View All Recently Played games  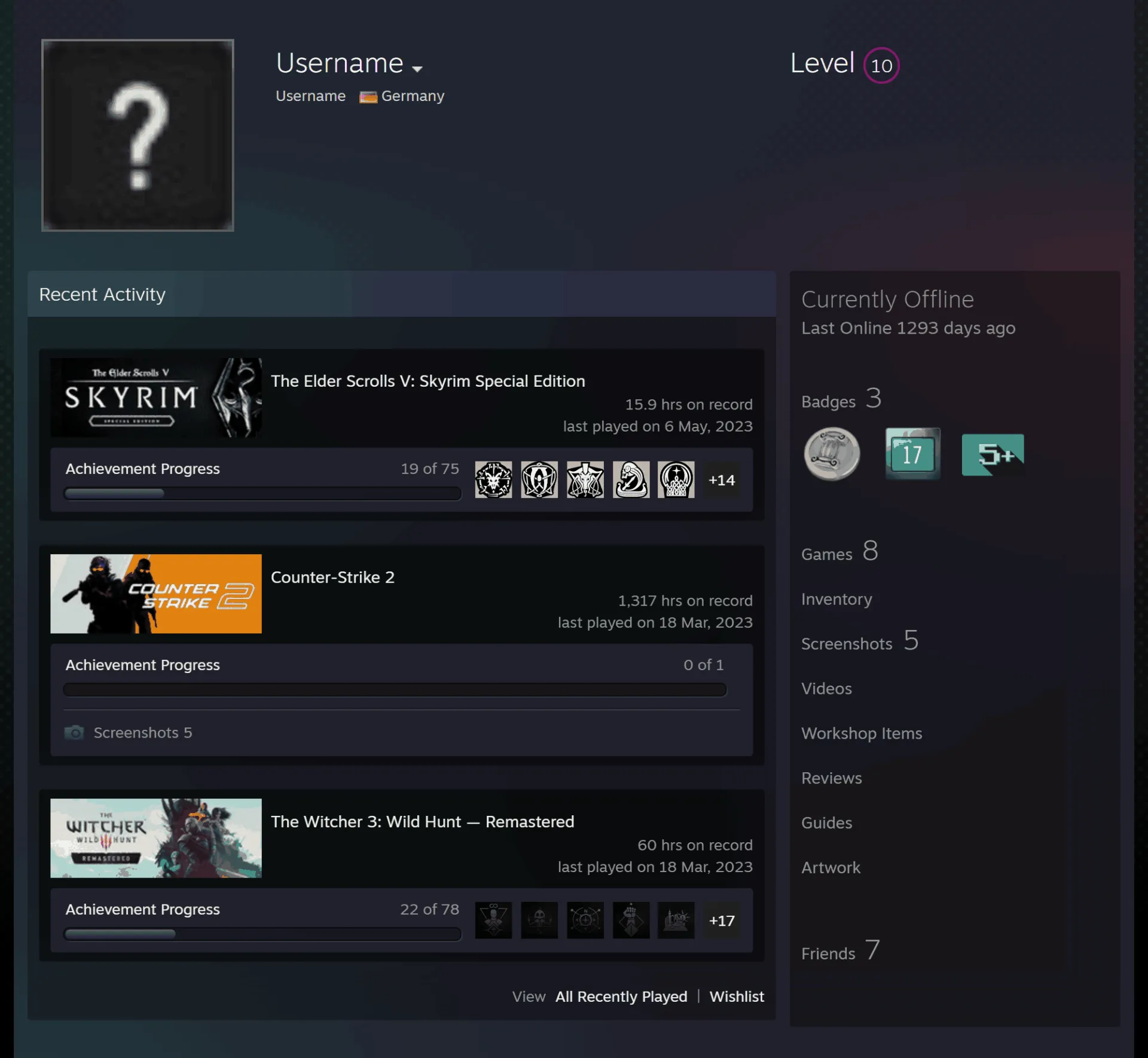click(621, 996)
